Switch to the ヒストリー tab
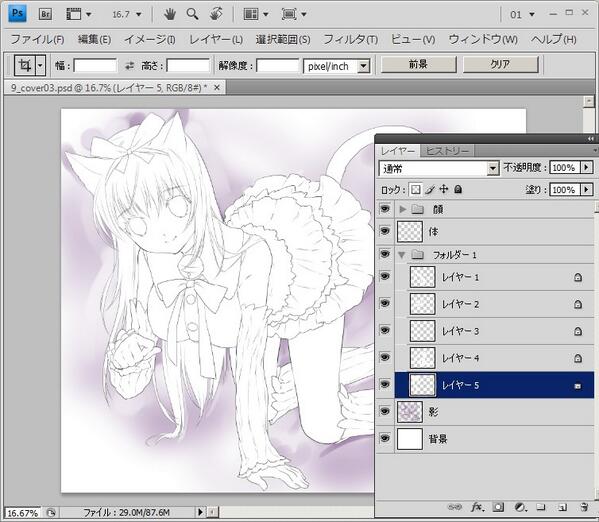Viewport: 599px width, 522px height. click(447, 151)
